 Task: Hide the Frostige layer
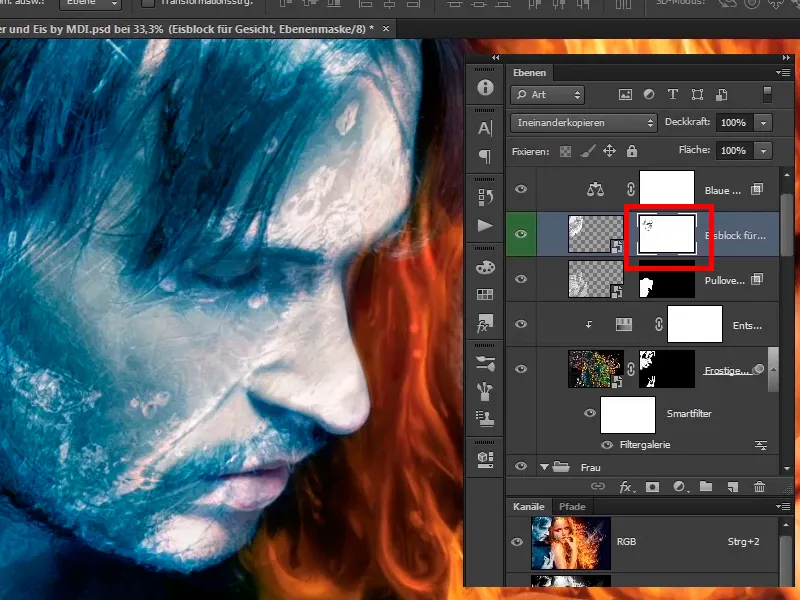pos(521,369)
